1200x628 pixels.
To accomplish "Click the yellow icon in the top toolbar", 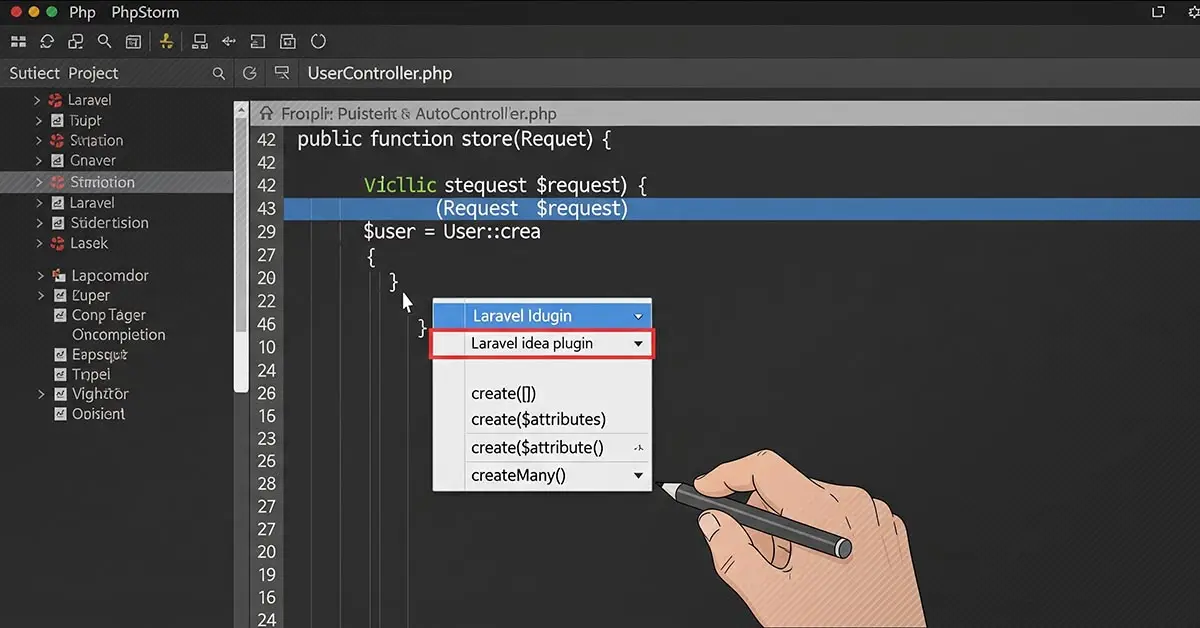I will pos(166,41).
